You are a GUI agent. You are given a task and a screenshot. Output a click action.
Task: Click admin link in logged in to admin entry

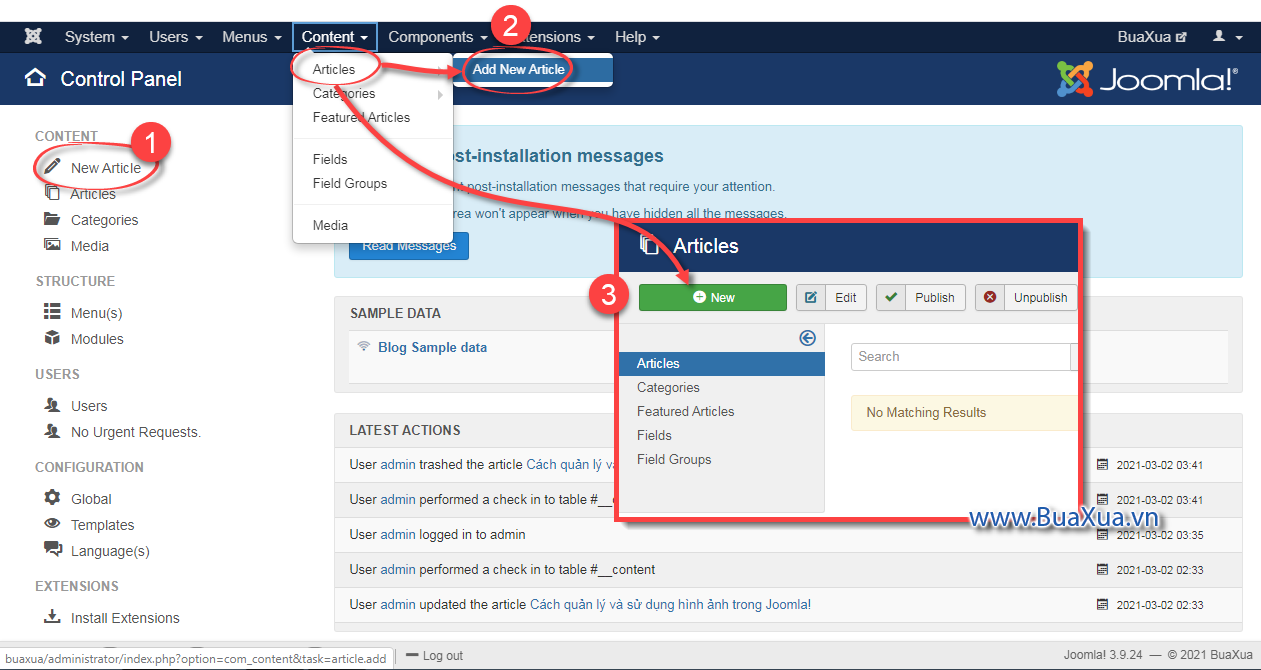click(397, 534)
